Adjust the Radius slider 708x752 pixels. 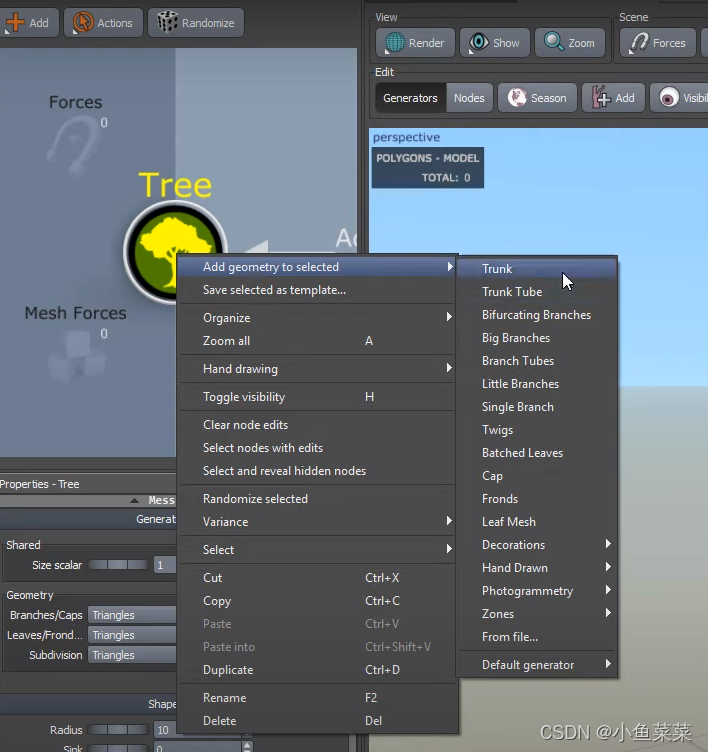(x=118, y=729)
